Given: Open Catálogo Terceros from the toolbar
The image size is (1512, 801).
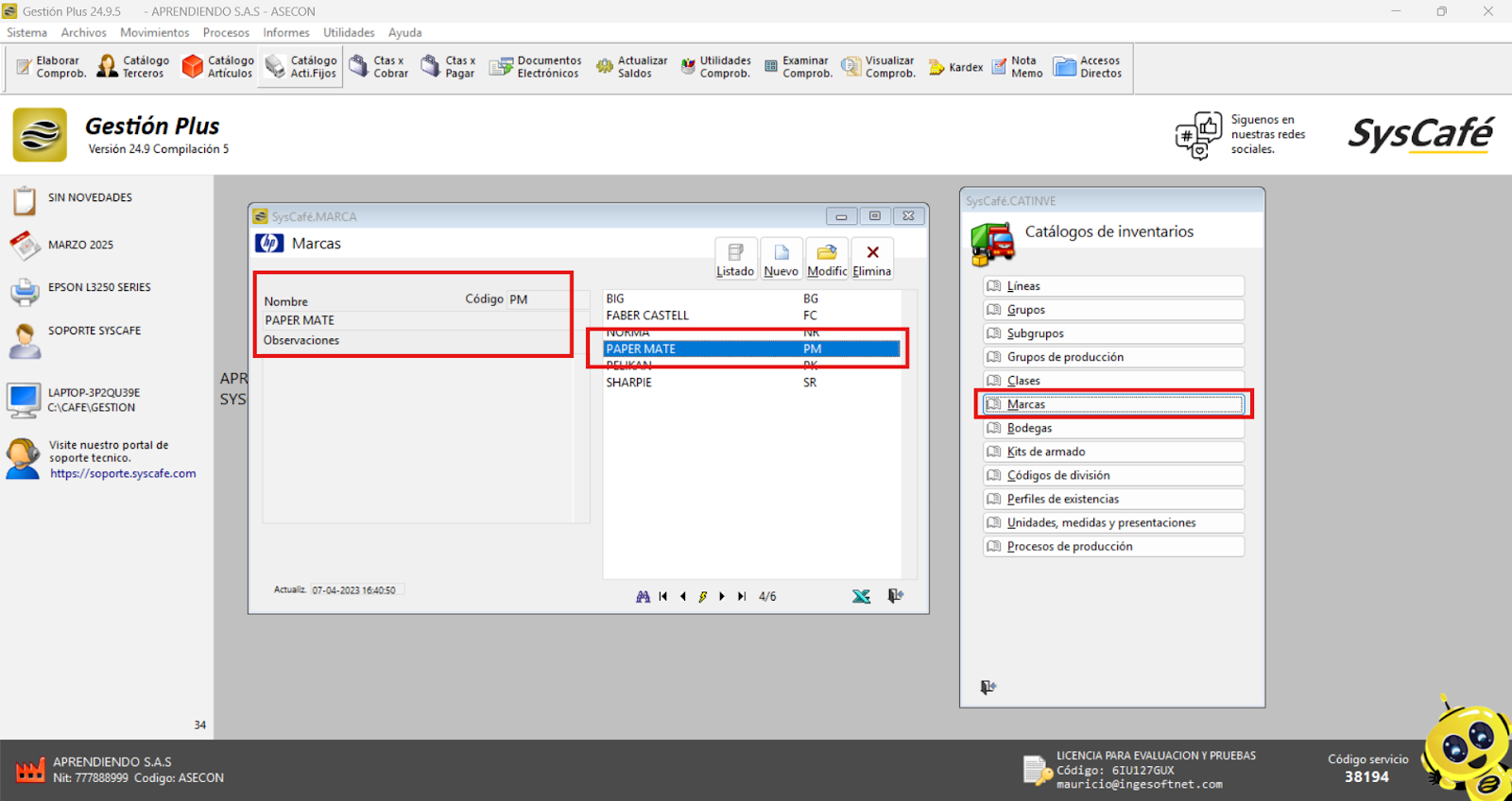Looking at the screenshot, I should click(x=133, y=67).
